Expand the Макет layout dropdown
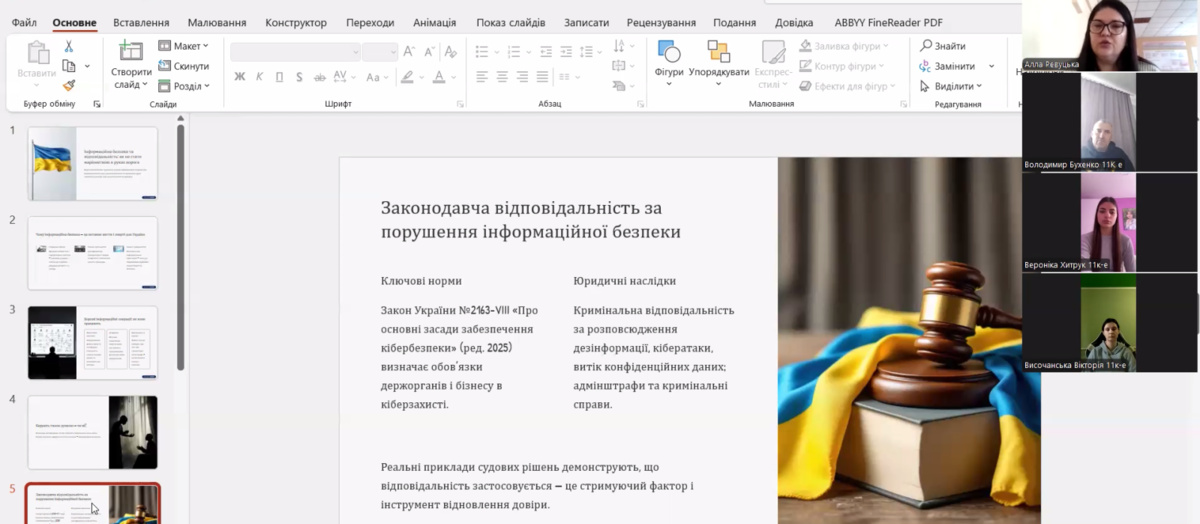 (x=184, y=46)
